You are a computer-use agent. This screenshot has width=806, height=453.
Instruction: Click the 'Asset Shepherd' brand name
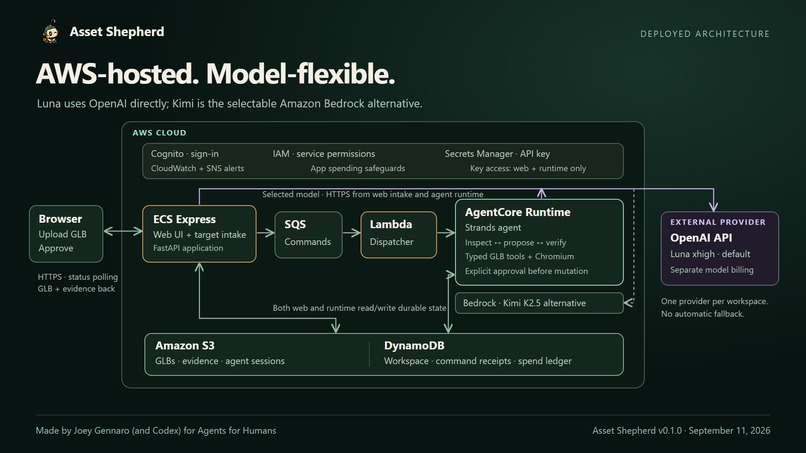pyautogui.click(x=117, y=32)
